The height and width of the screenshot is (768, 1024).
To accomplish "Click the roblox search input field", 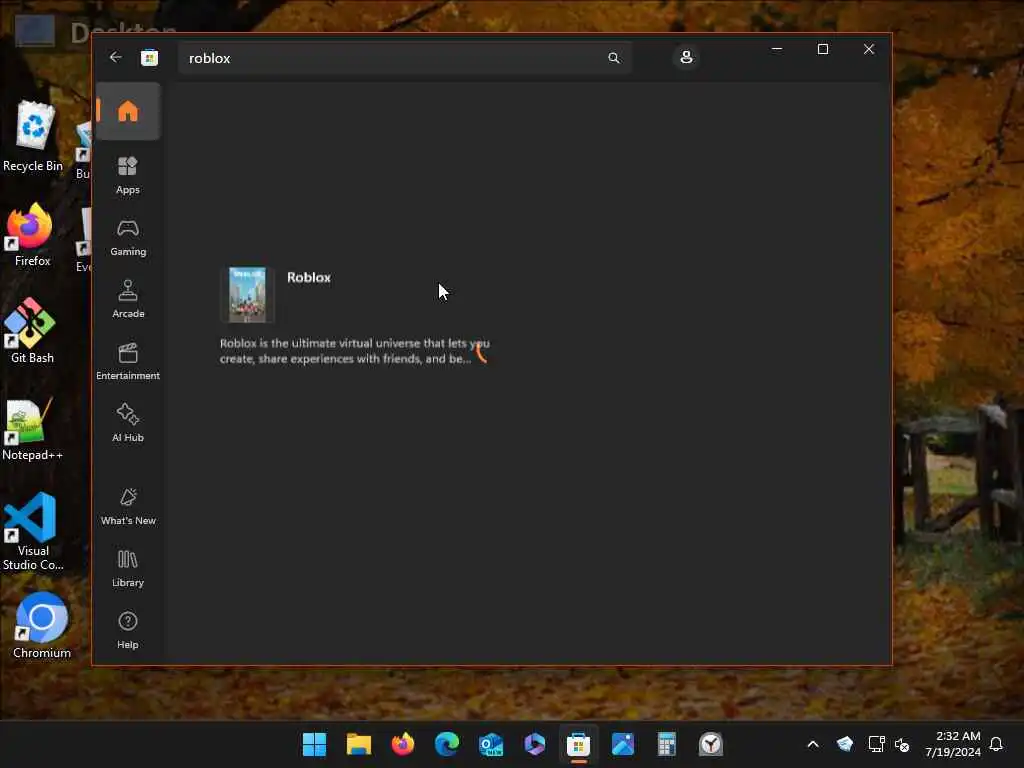I will pyautogui.click(x=405, y=58).
